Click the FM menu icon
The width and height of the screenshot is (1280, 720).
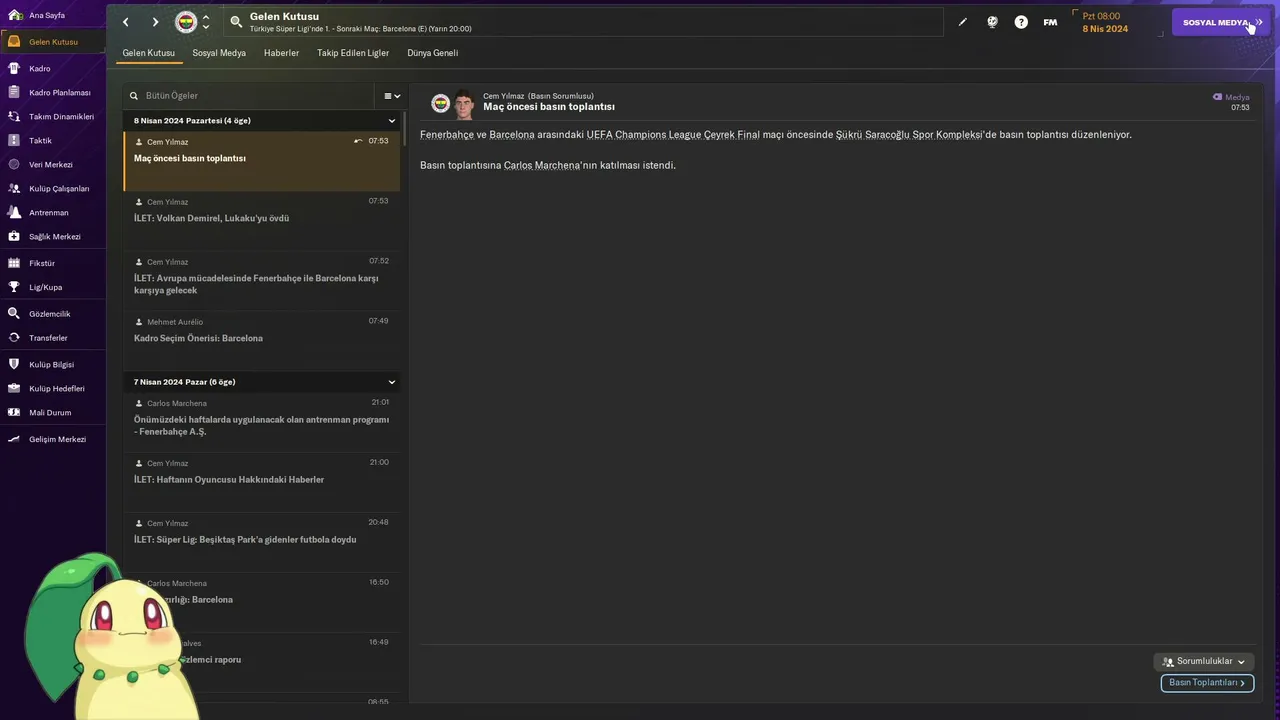coord(1050,22)
